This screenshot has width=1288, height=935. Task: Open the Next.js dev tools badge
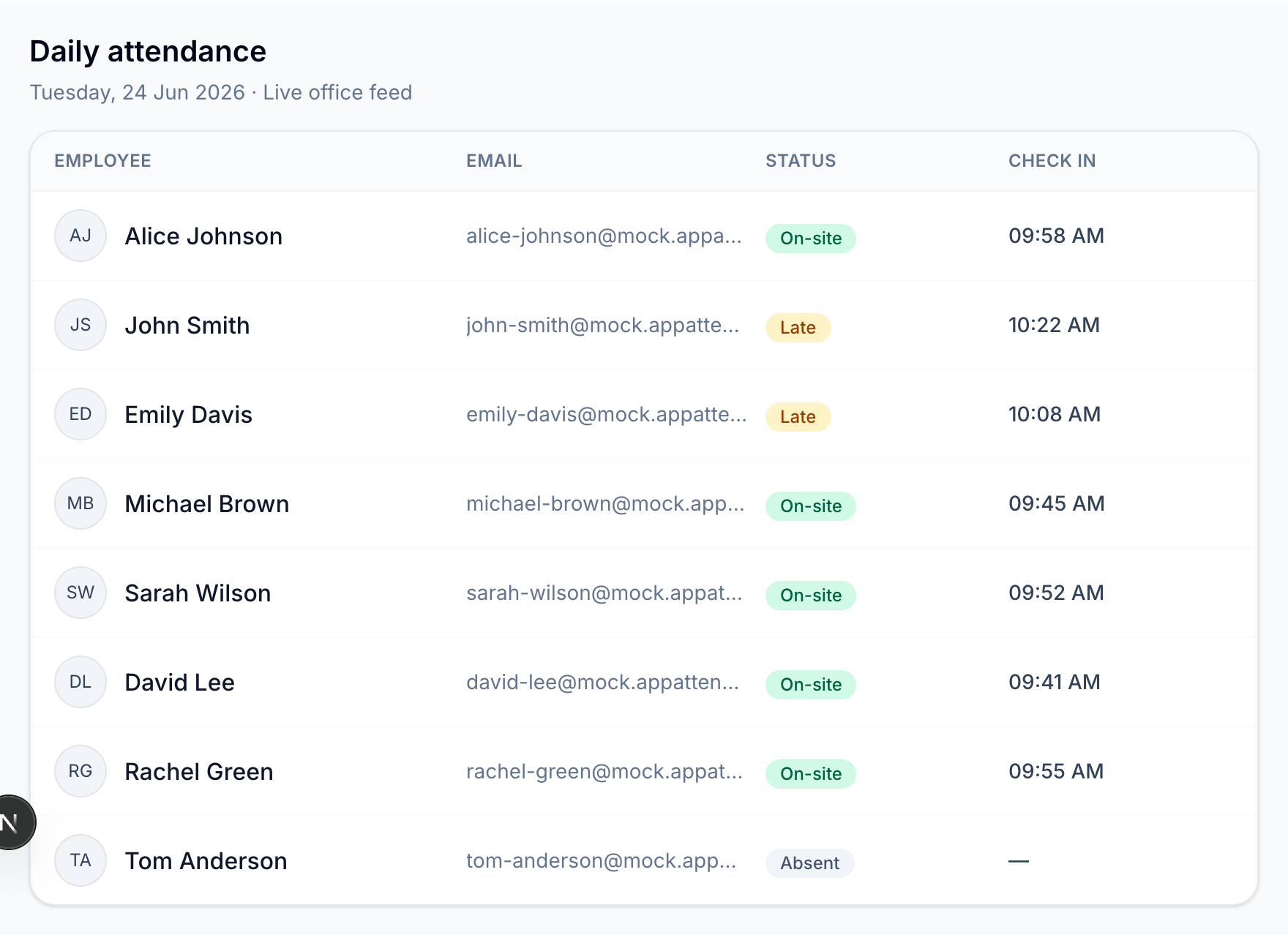click(13, 822)
